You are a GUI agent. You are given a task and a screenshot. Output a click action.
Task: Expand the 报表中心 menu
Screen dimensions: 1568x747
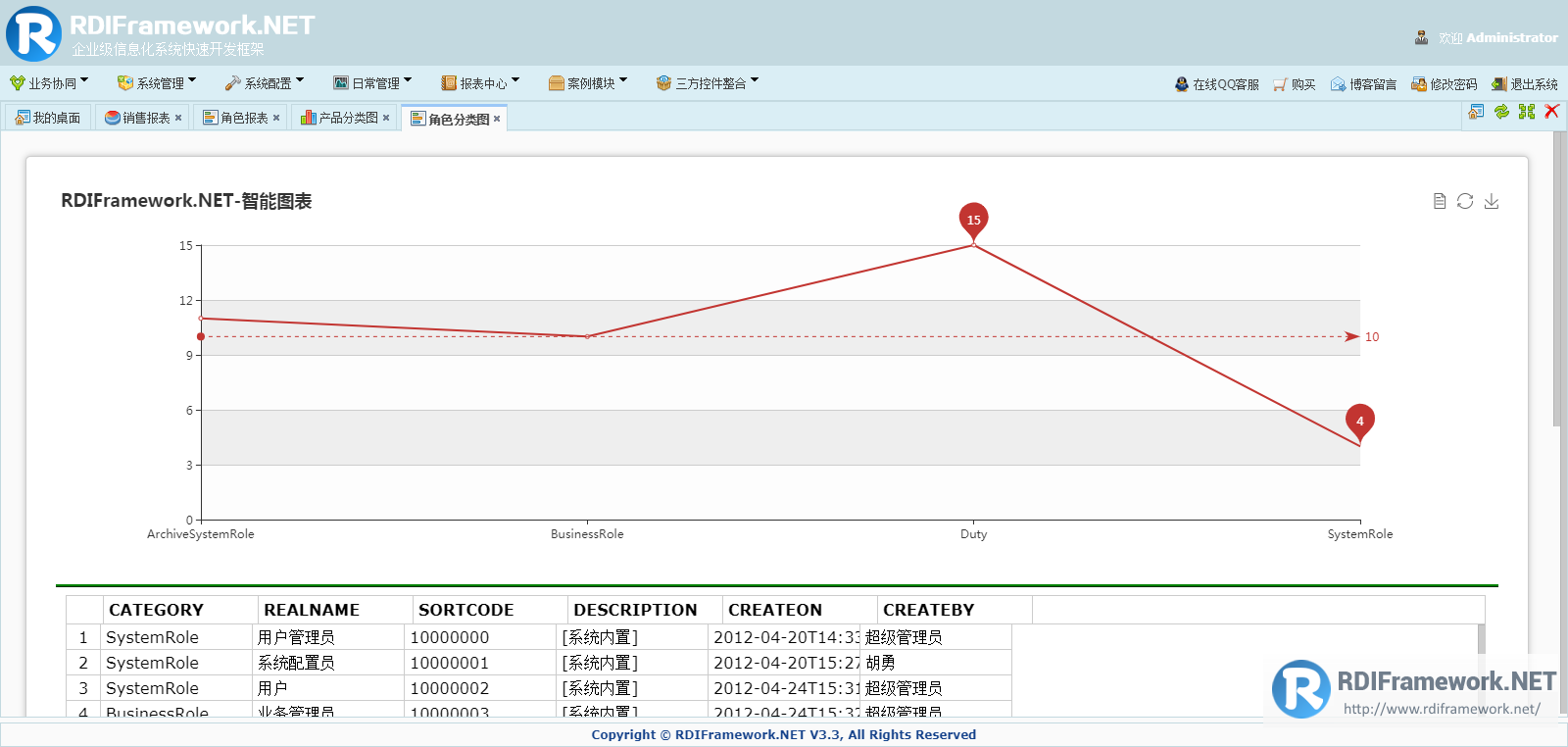click(480, 83)
